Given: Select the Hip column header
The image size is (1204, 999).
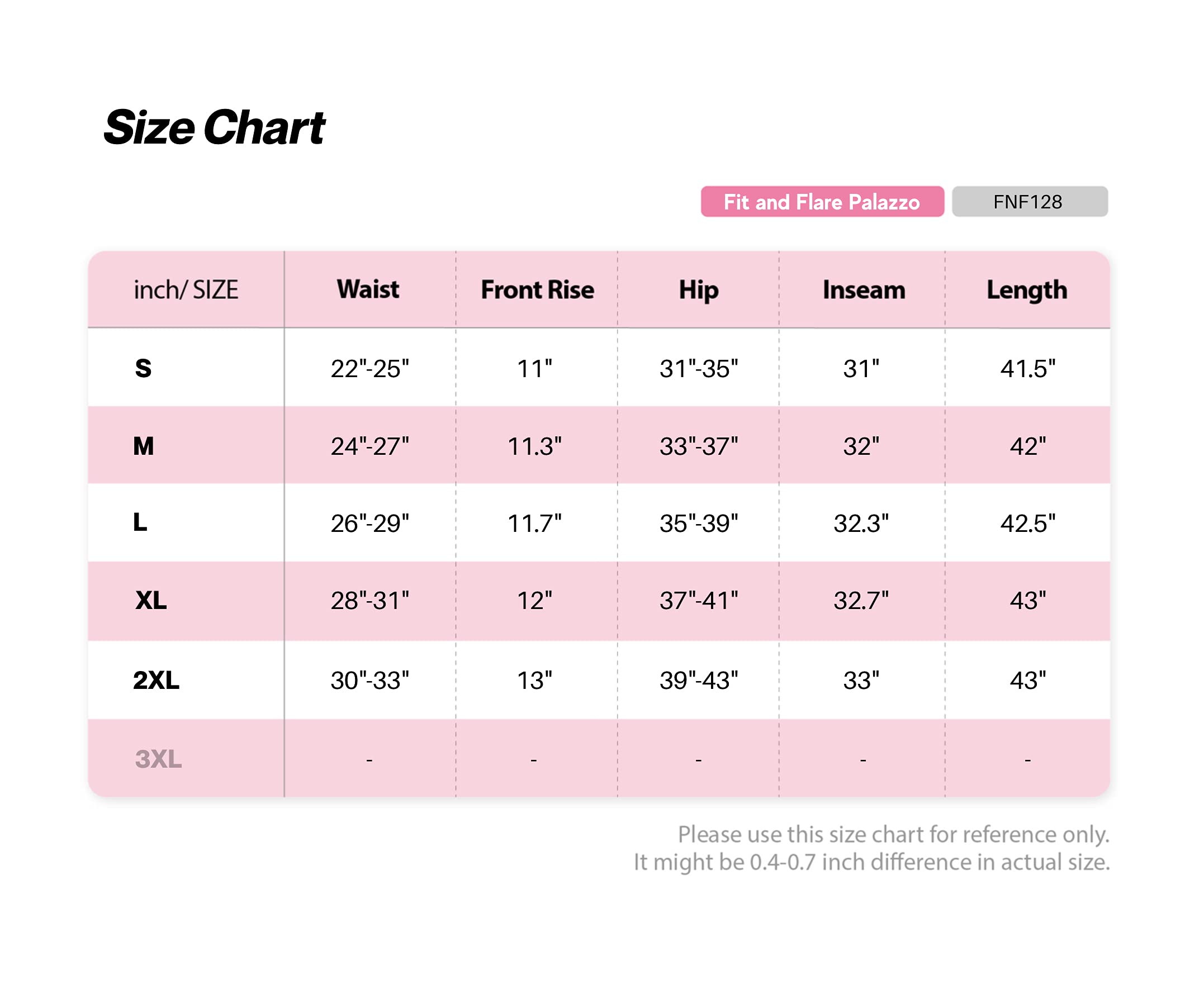Looking at the screenshot, I should 698,291.
